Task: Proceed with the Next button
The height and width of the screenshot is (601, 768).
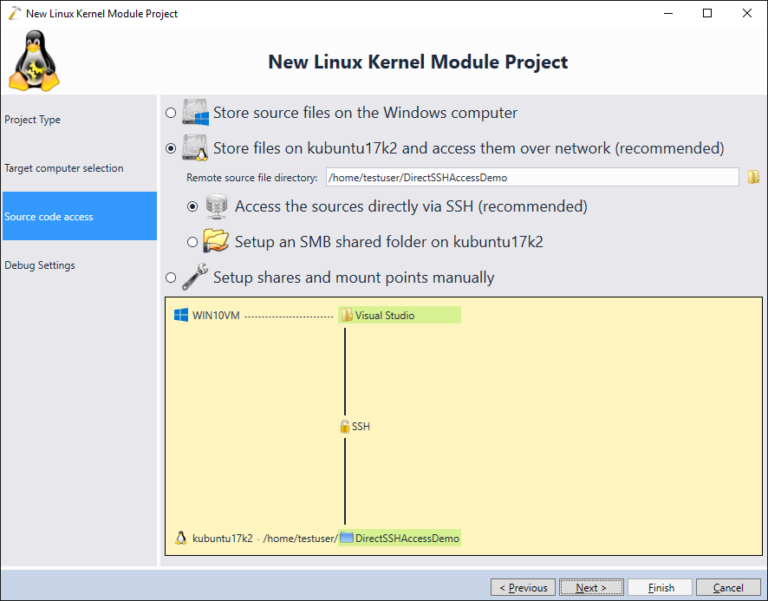Action: point(591,587)
